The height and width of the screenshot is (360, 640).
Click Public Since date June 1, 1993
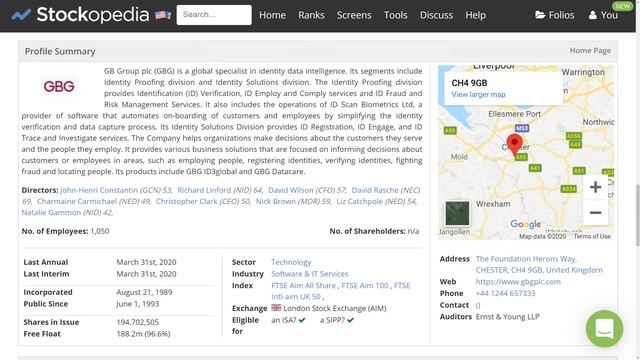click(138, 304)
